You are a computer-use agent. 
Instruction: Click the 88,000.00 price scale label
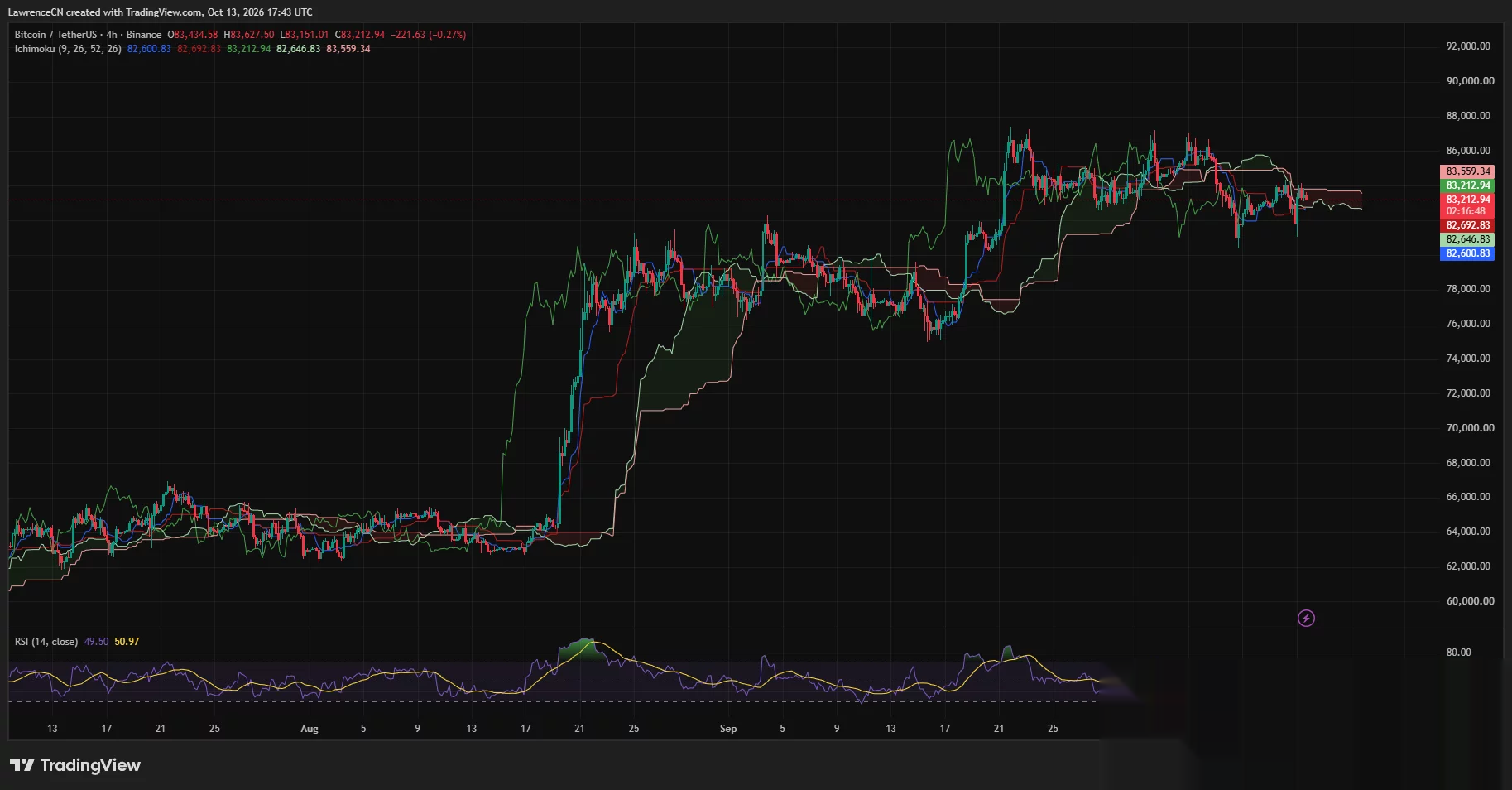pyautogui.click(x=1468, y=116)
